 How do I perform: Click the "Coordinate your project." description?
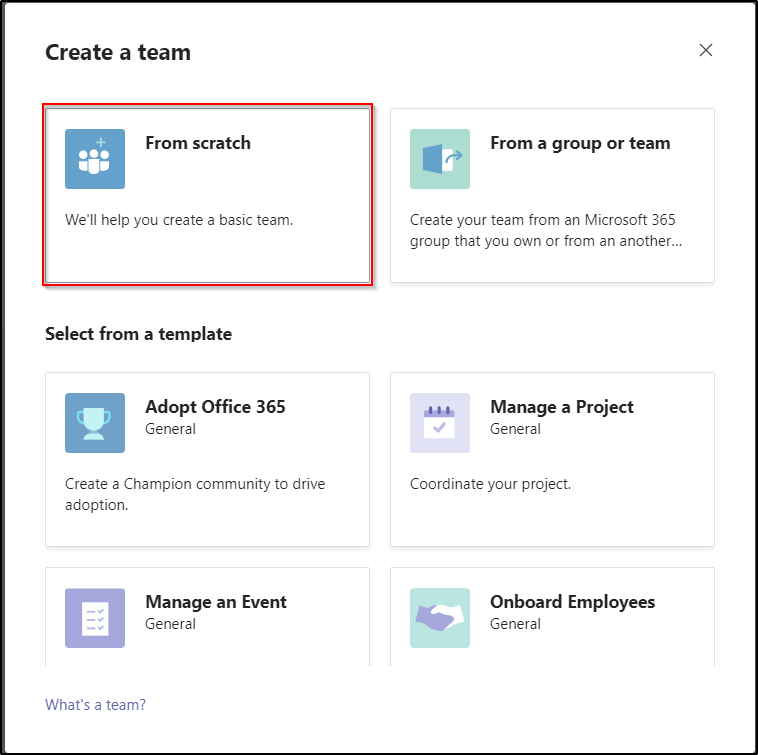[490, 484]
